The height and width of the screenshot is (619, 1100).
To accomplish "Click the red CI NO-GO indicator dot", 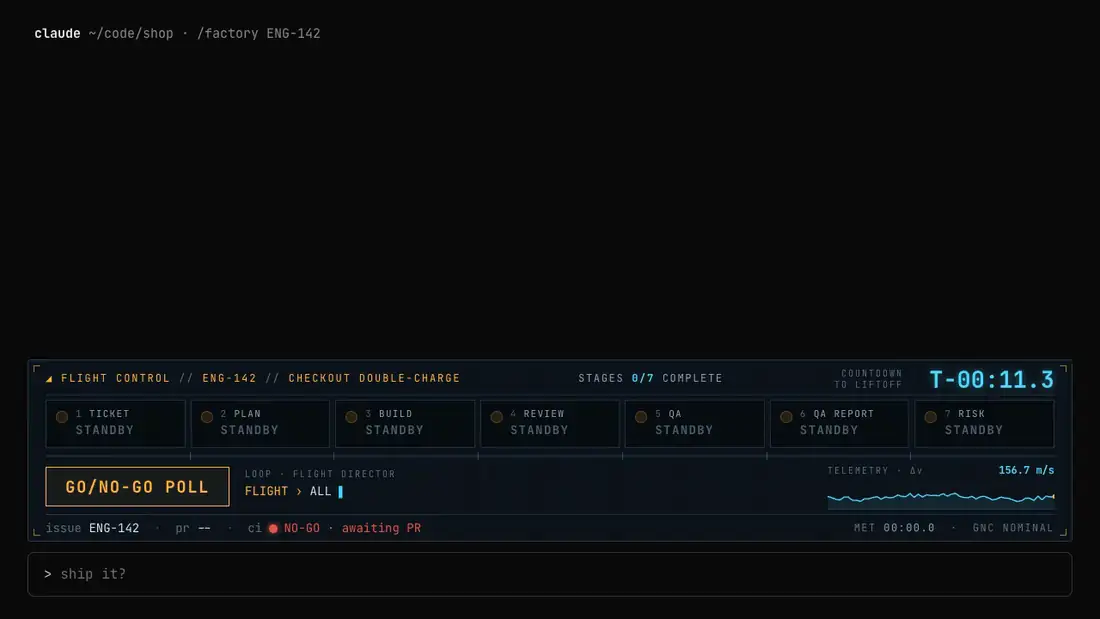I will pyautogui.click(x=274, y=528).
